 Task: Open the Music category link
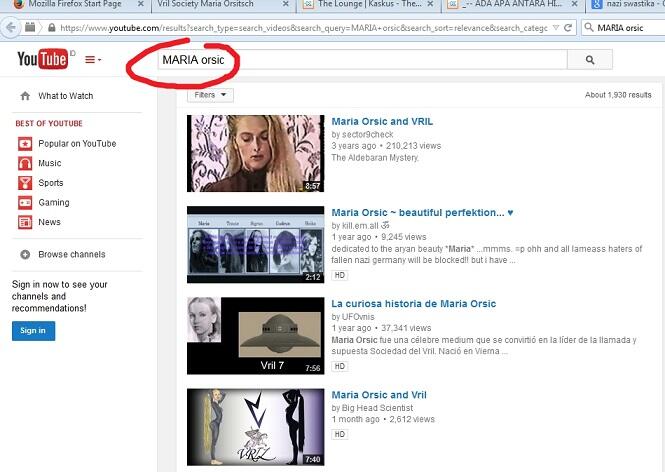tap(50, 163)
